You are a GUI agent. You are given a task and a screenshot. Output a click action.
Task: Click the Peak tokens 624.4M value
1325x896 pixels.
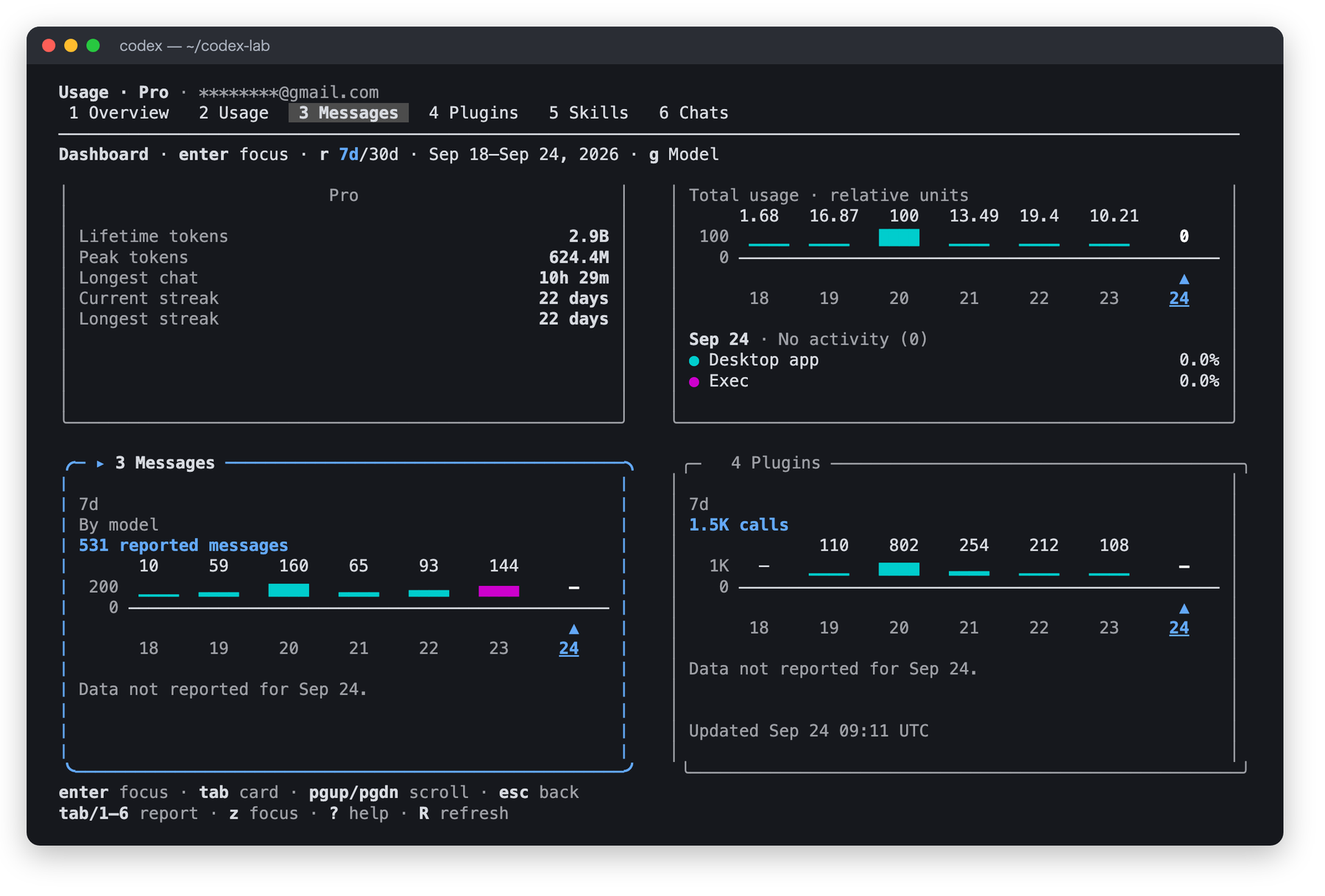coord(579,257)
